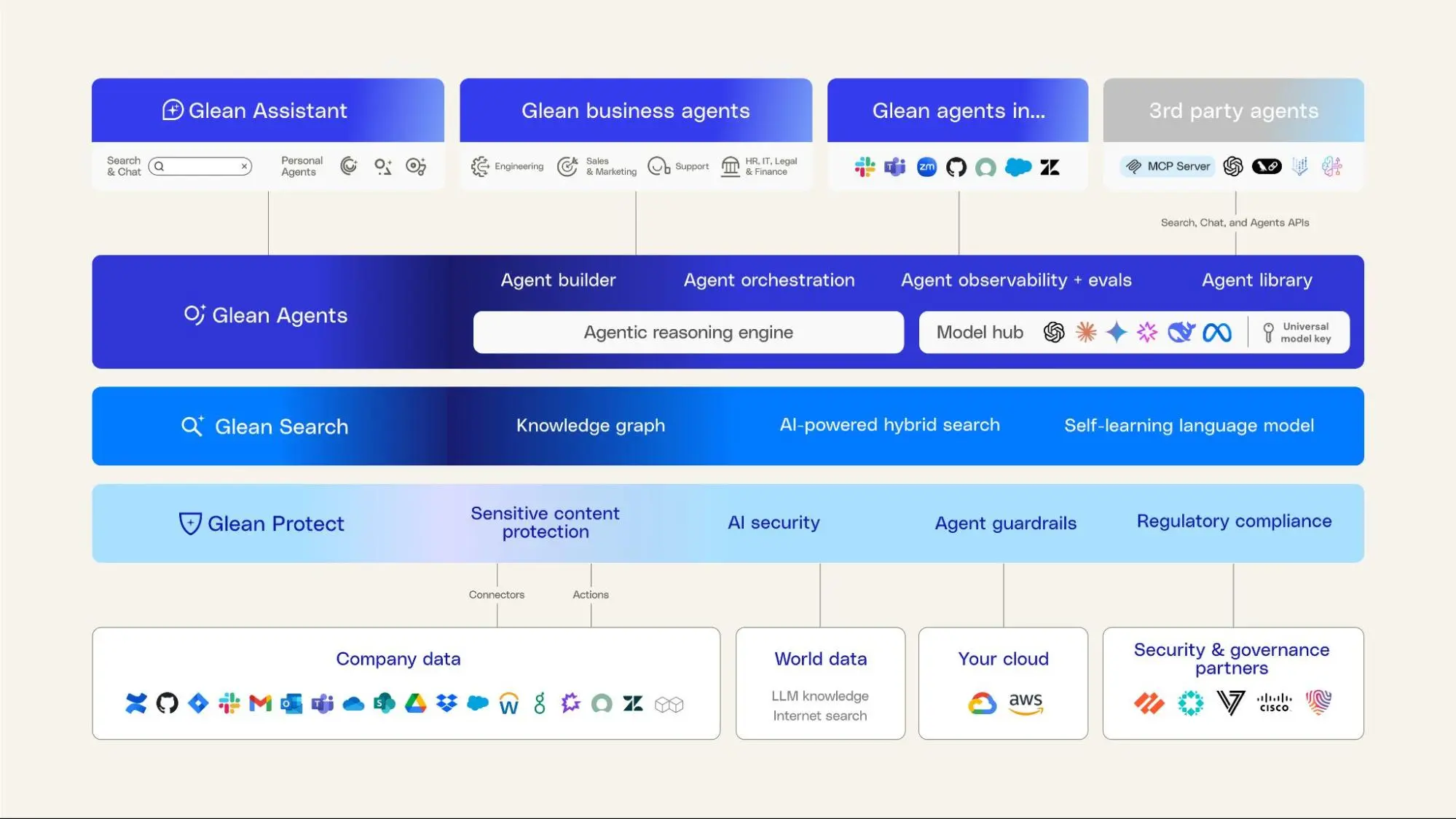Select the Microsoft Teams icon under Glean agents

click(x=895, y=167)
